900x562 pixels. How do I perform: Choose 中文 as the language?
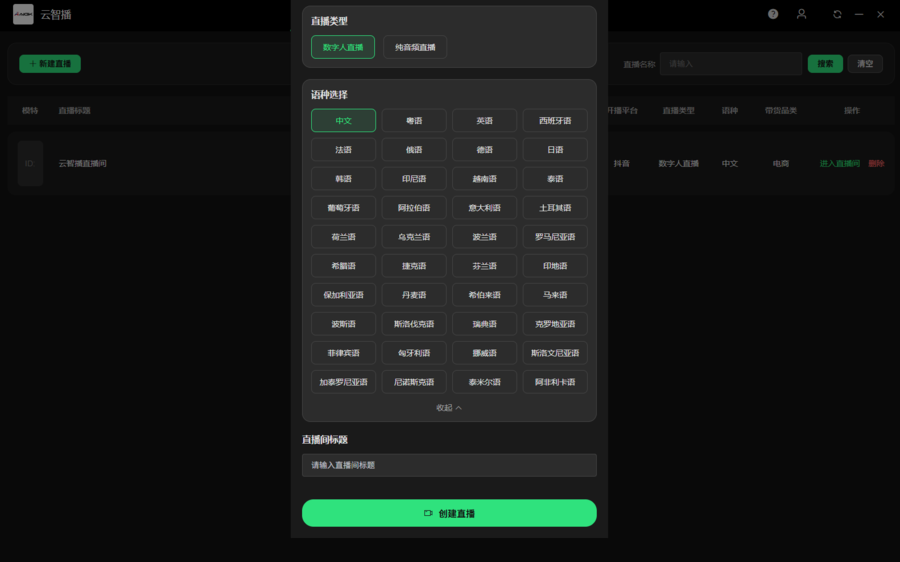pos(343,121)
